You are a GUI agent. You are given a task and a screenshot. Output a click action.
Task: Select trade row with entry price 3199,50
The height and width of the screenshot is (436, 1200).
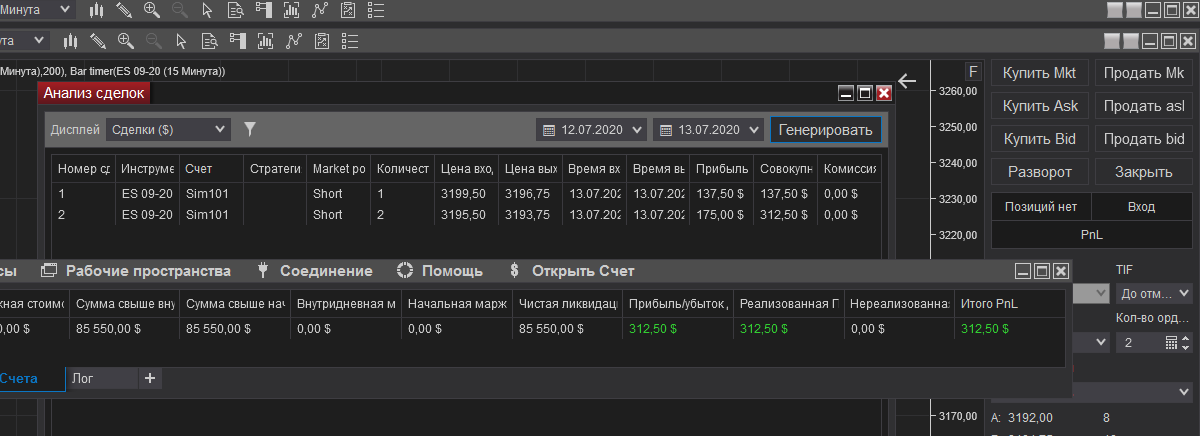[467, 194]
